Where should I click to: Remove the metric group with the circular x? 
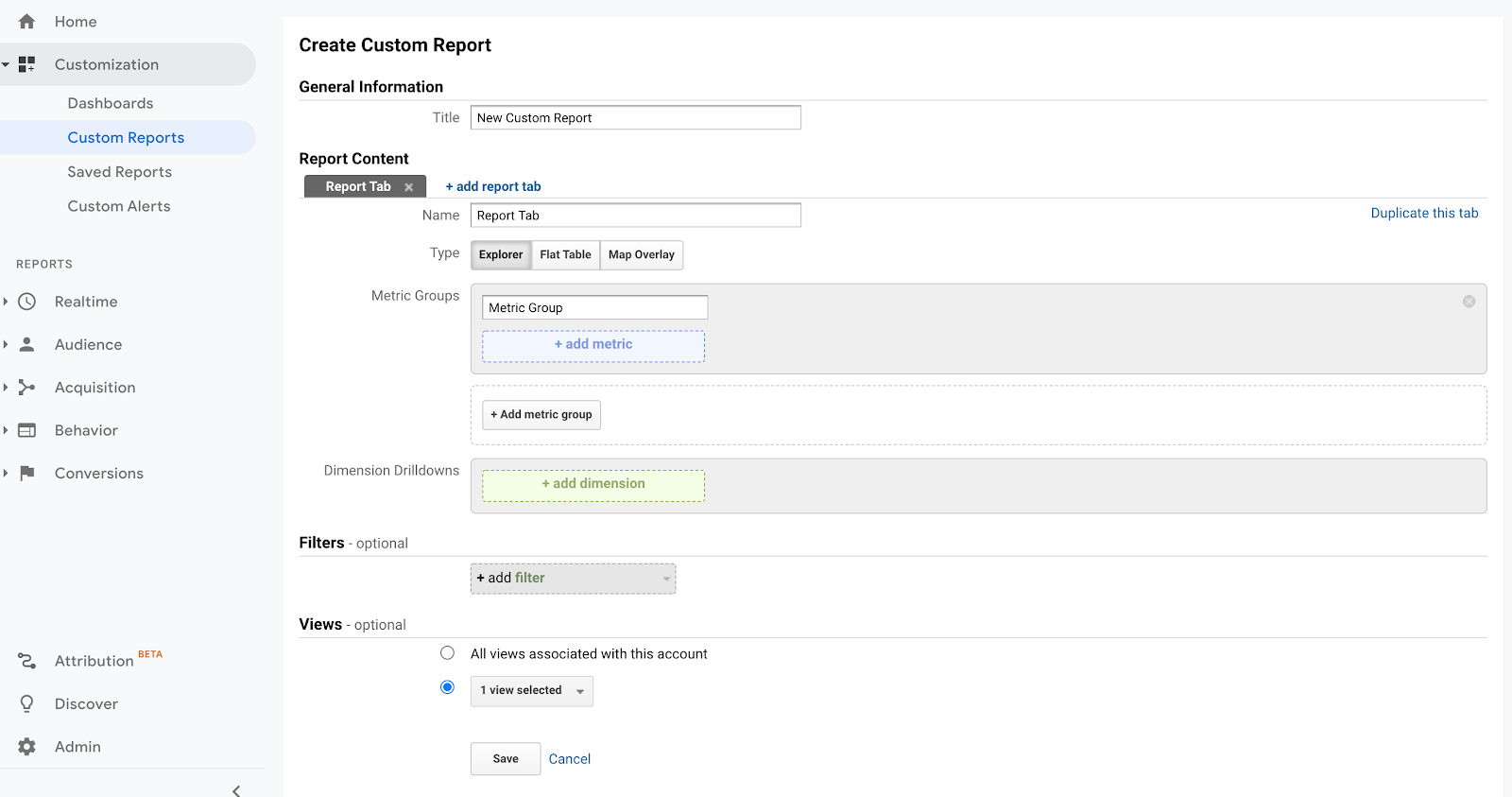click(x=1469, y=302)
